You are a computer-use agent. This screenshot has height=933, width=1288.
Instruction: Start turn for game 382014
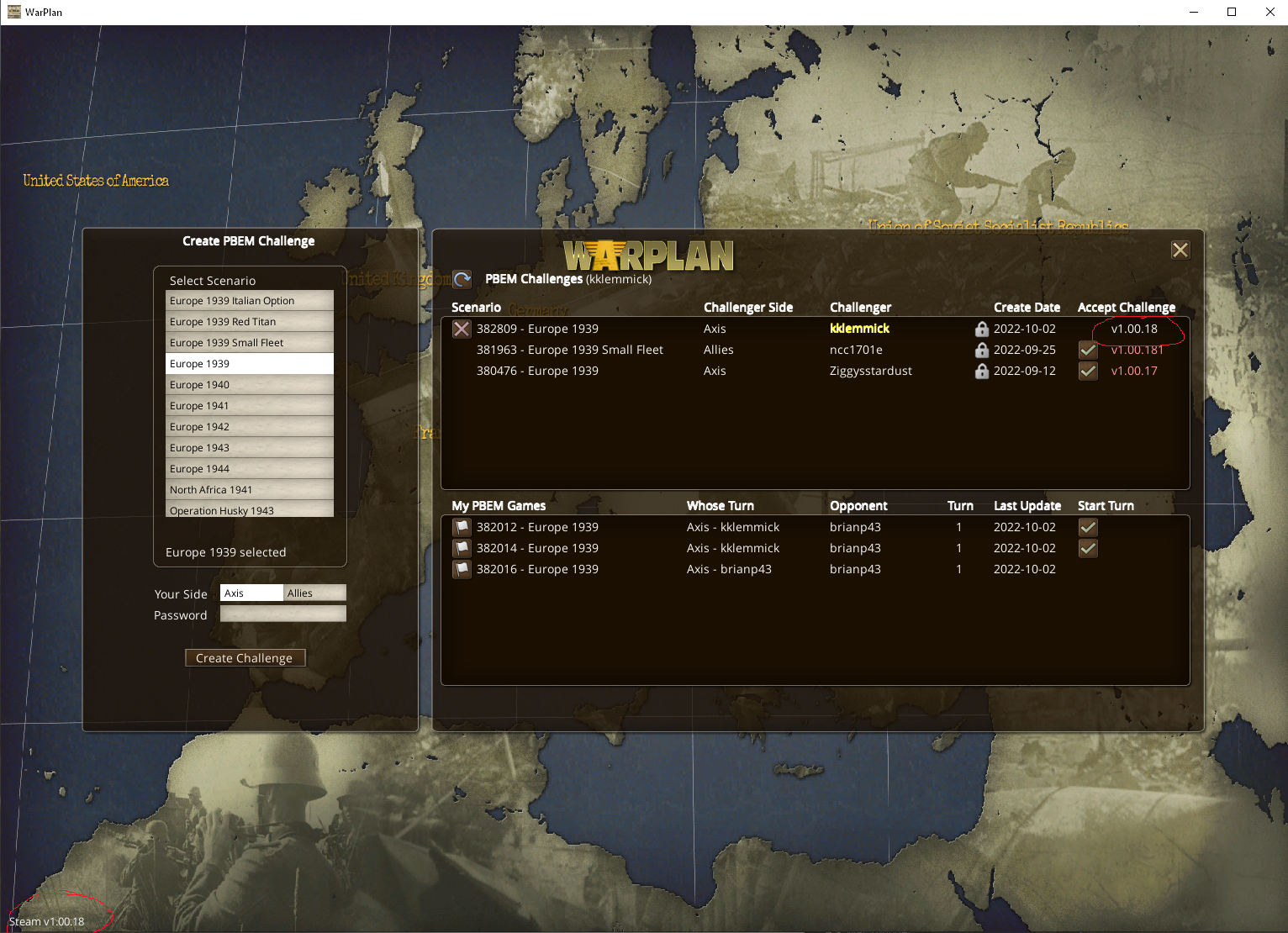pyautogui.click(x=1088, y=548)
